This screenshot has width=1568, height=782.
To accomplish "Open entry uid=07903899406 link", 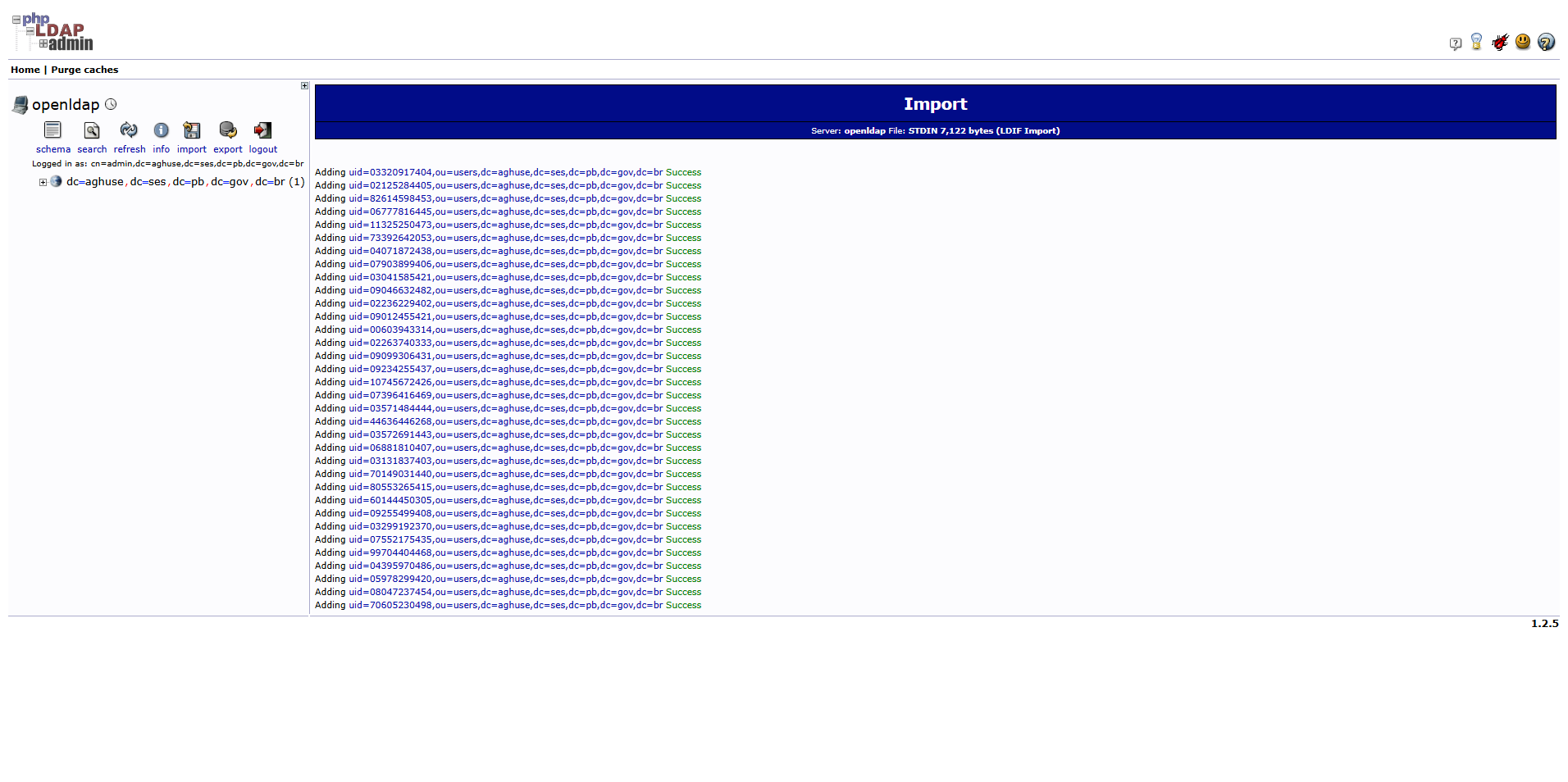I will click(506, 264).
